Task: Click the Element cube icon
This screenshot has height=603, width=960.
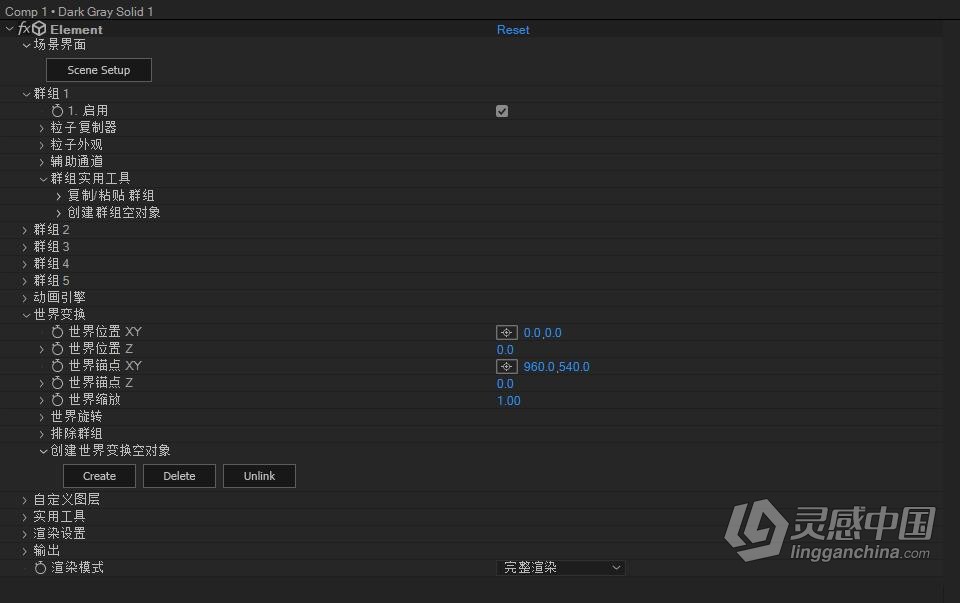Action: [x=39, y=29]
